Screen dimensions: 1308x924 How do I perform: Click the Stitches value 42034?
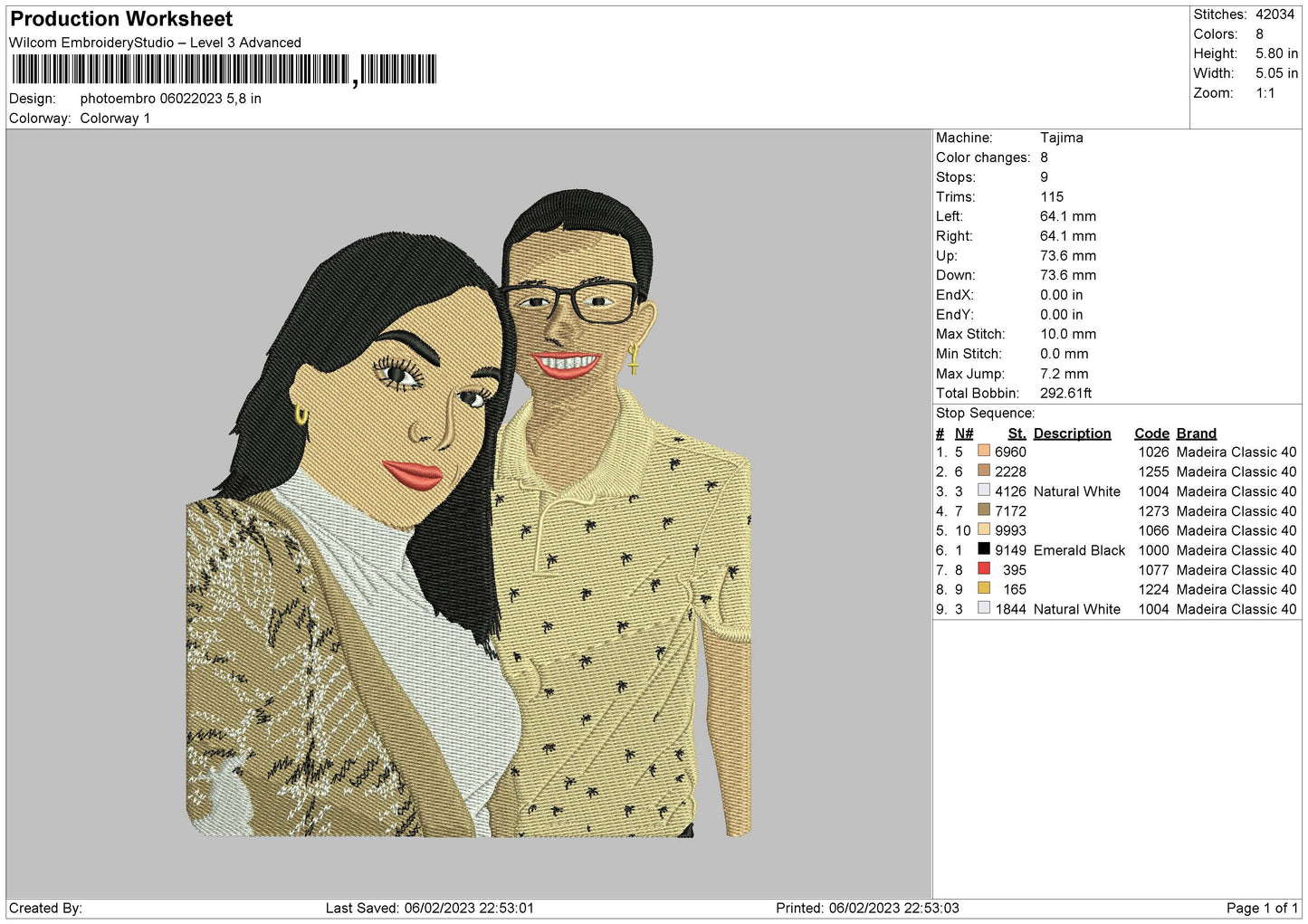[x=1275, y=14]
